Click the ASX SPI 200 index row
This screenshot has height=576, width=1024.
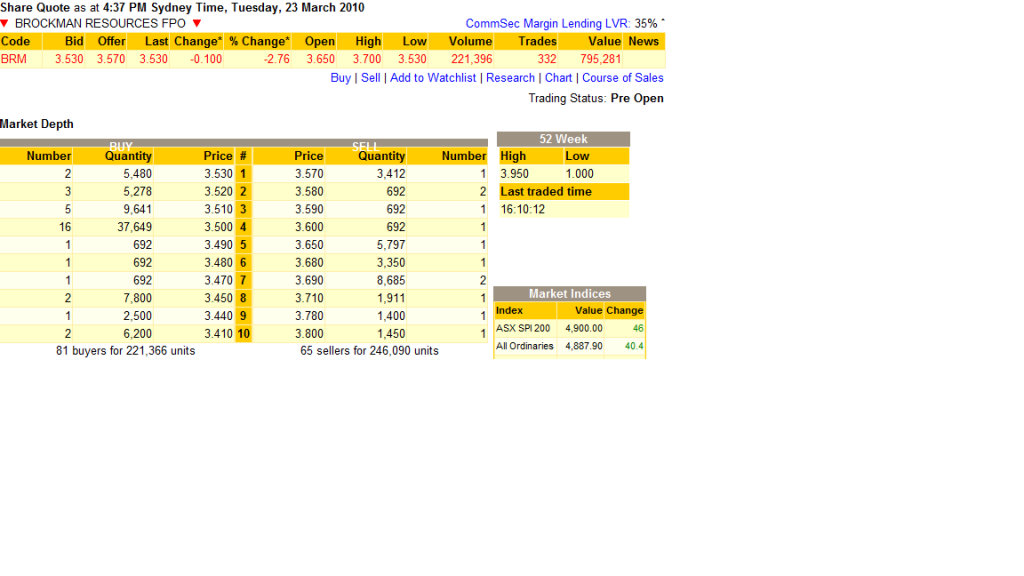pos(569,328)
